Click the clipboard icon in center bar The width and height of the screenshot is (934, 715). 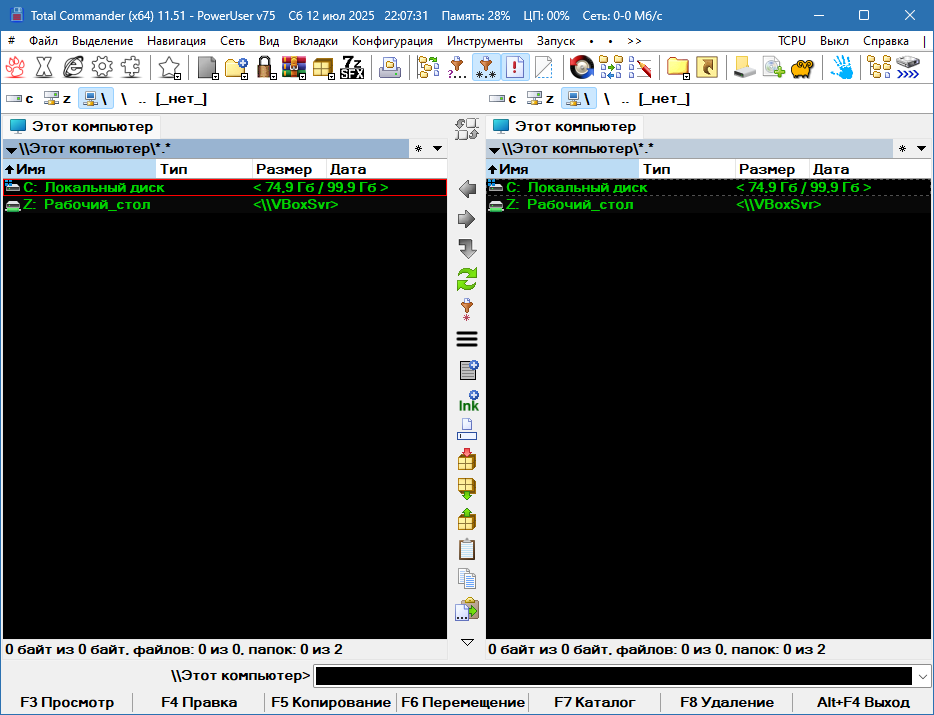click(467, 549)
